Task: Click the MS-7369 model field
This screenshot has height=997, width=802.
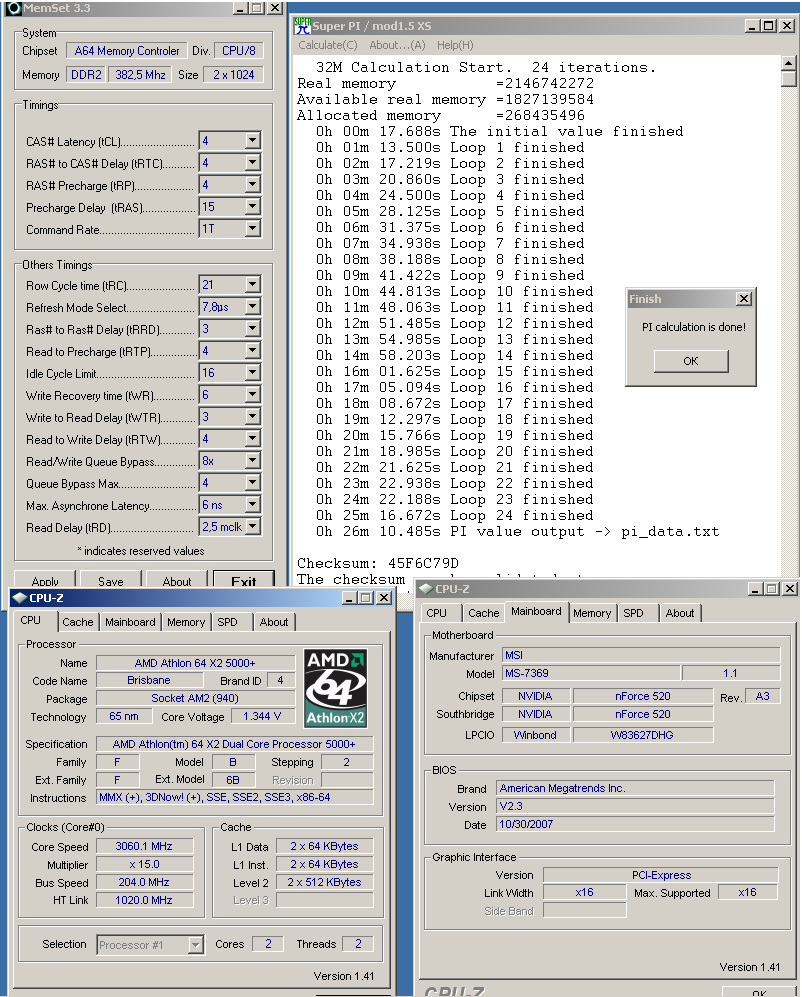Action: 591,673
